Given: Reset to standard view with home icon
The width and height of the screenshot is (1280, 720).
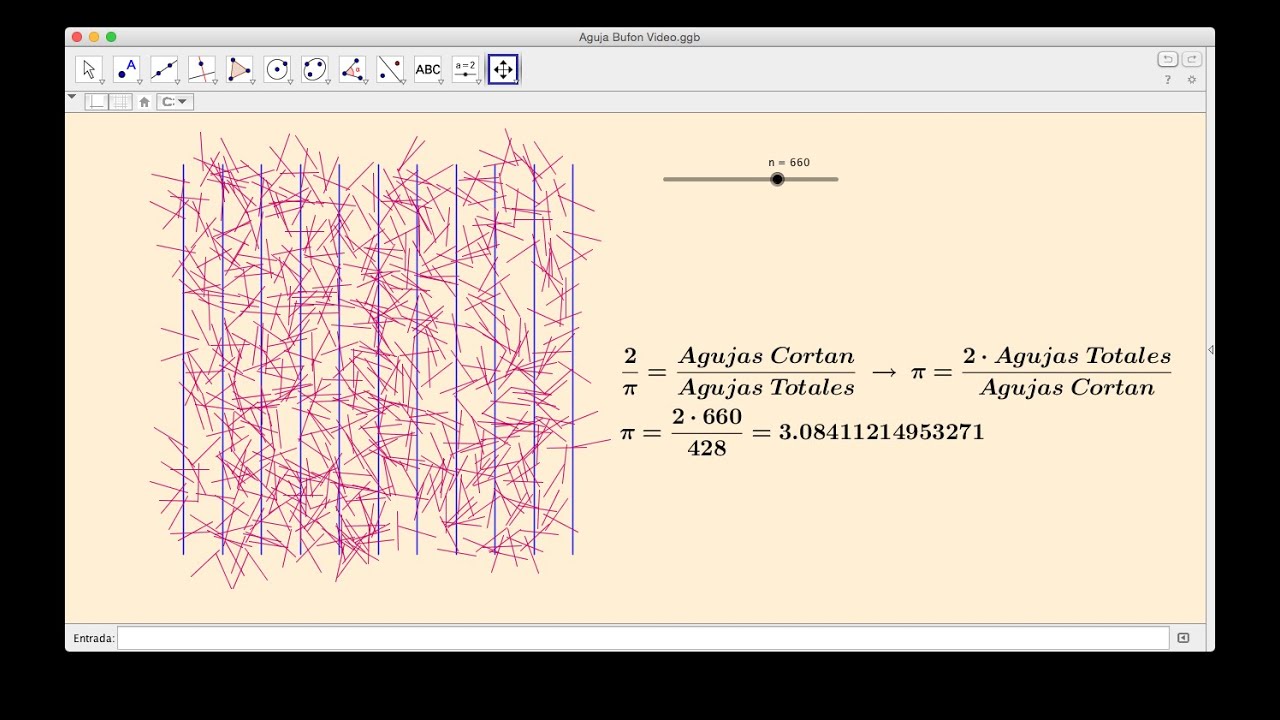Looking at the screenshot, I should pos(144,102).
